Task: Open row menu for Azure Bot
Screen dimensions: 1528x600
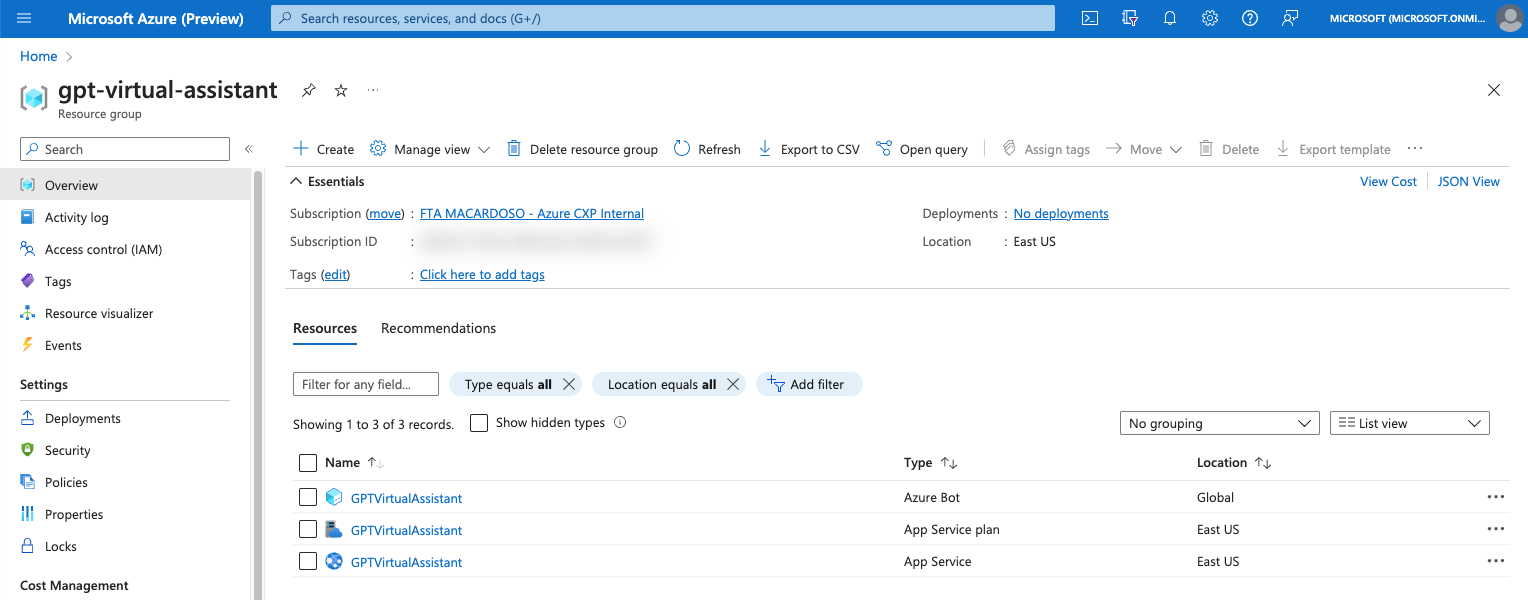Action: (1496, 497)
